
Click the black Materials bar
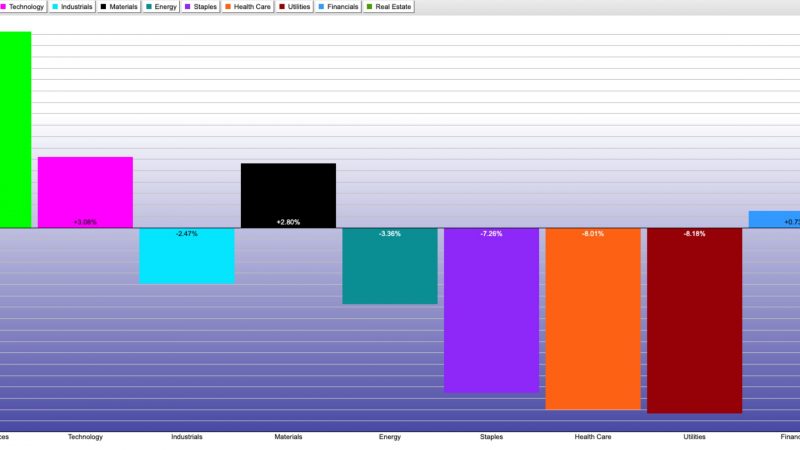(x=288, y=195)
